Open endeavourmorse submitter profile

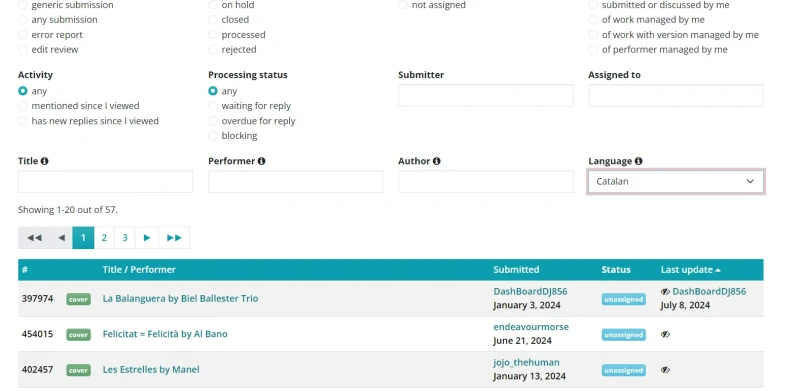531,327
